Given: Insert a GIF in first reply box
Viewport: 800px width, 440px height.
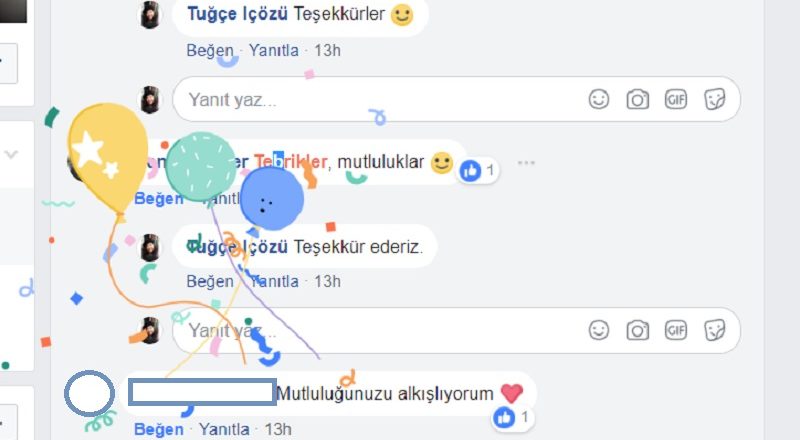Looking at the screenshot, I should click(x=676, y=99).
